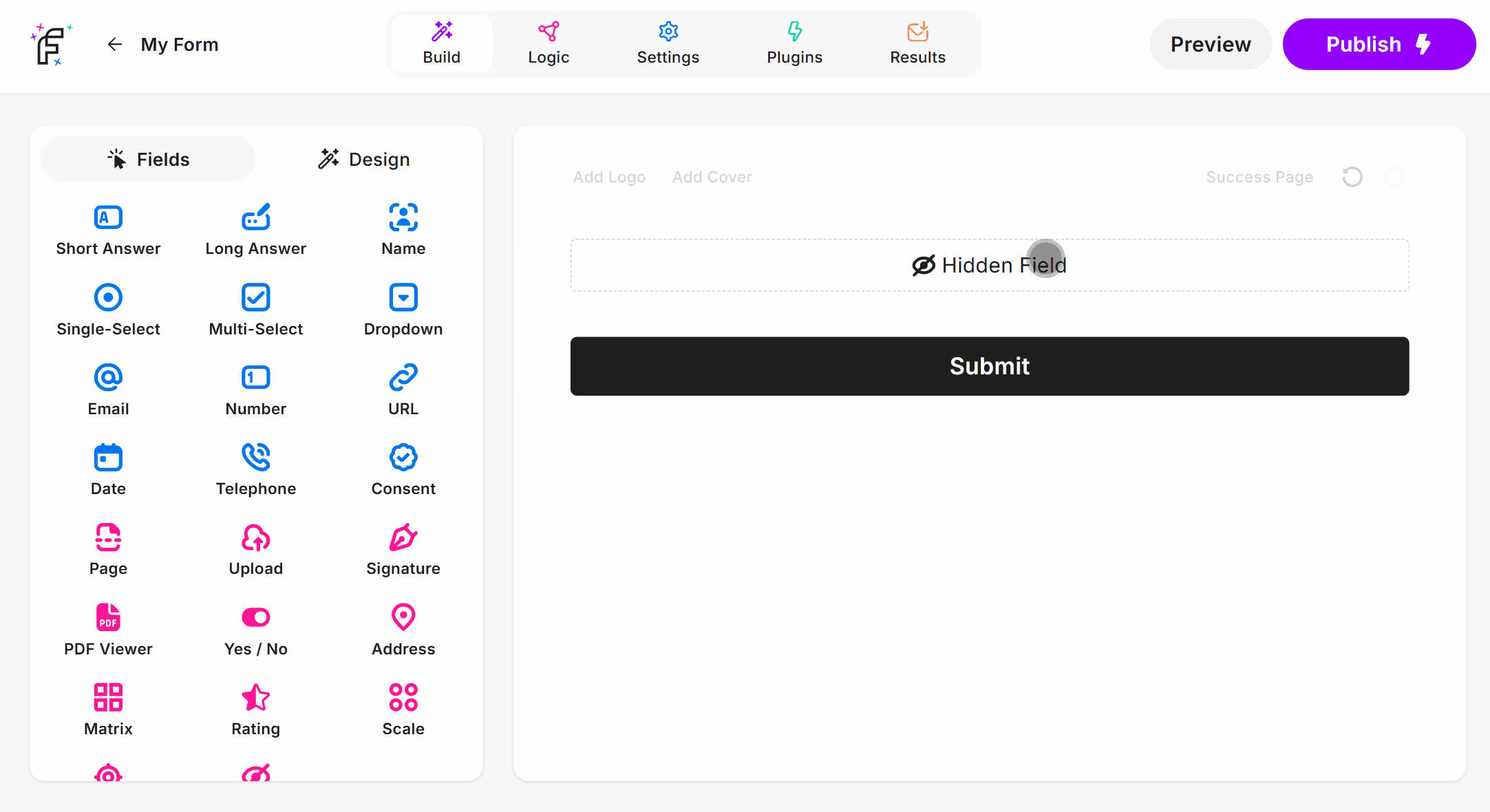This screenshot has height=812, width=1490.
Task: Insert a Date field
Action: click(x=108, y=471)
